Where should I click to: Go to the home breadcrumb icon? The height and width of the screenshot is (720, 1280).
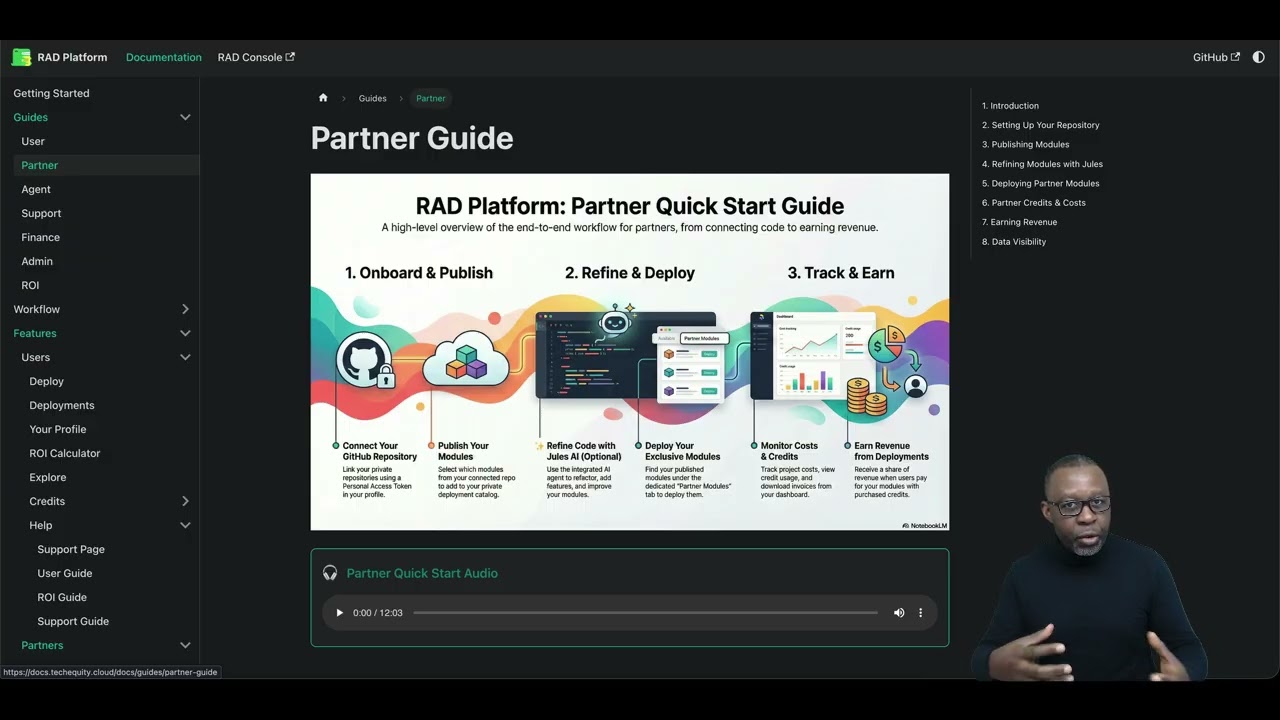323,98
